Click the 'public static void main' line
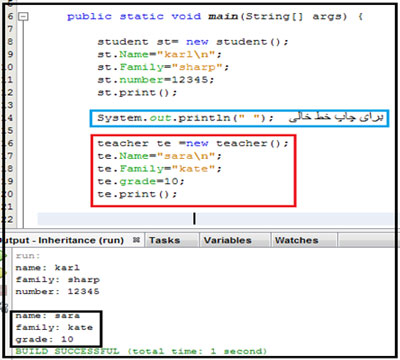This screenshot has height=360, width=400. click(215, 16)
